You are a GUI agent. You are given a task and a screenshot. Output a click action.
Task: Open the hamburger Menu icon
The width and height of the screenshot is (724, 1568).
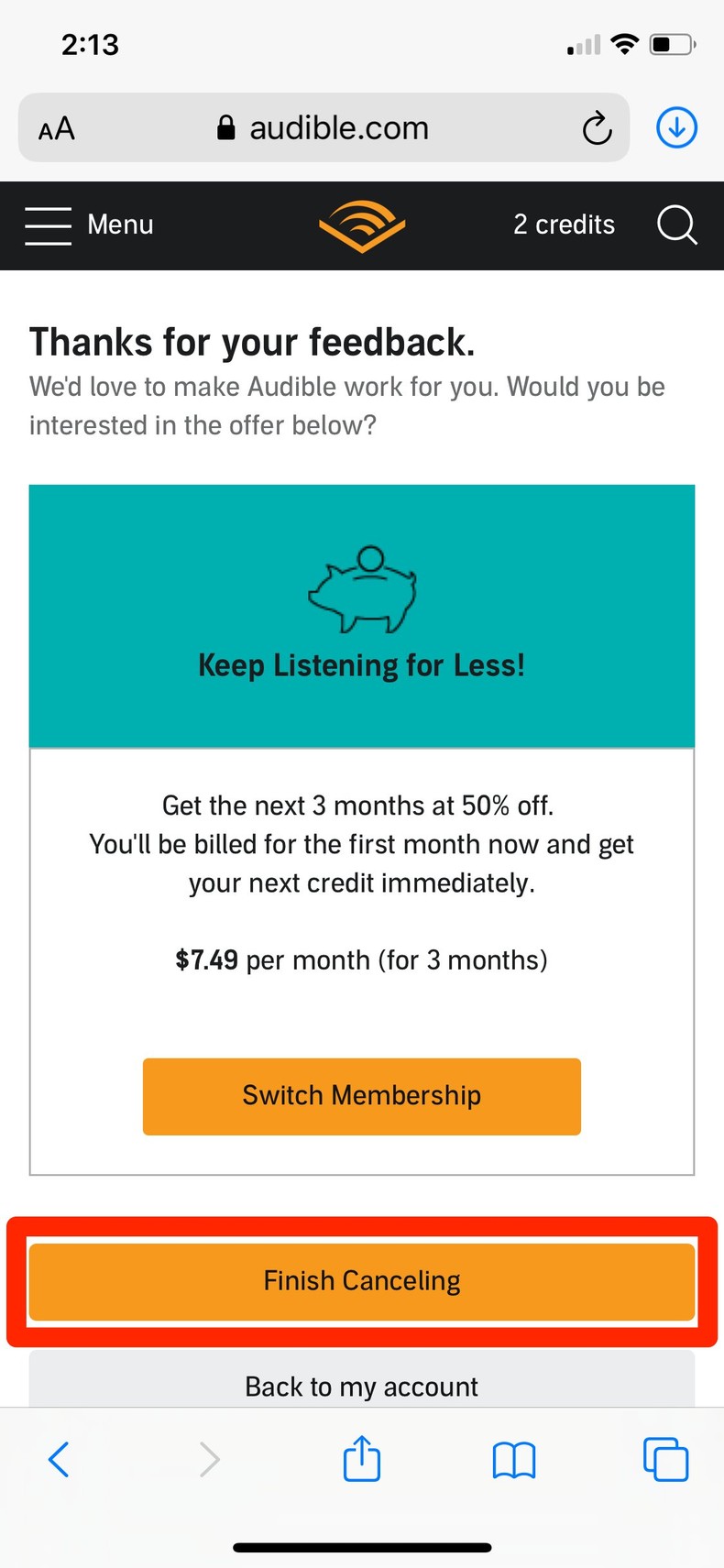(48, 225)
